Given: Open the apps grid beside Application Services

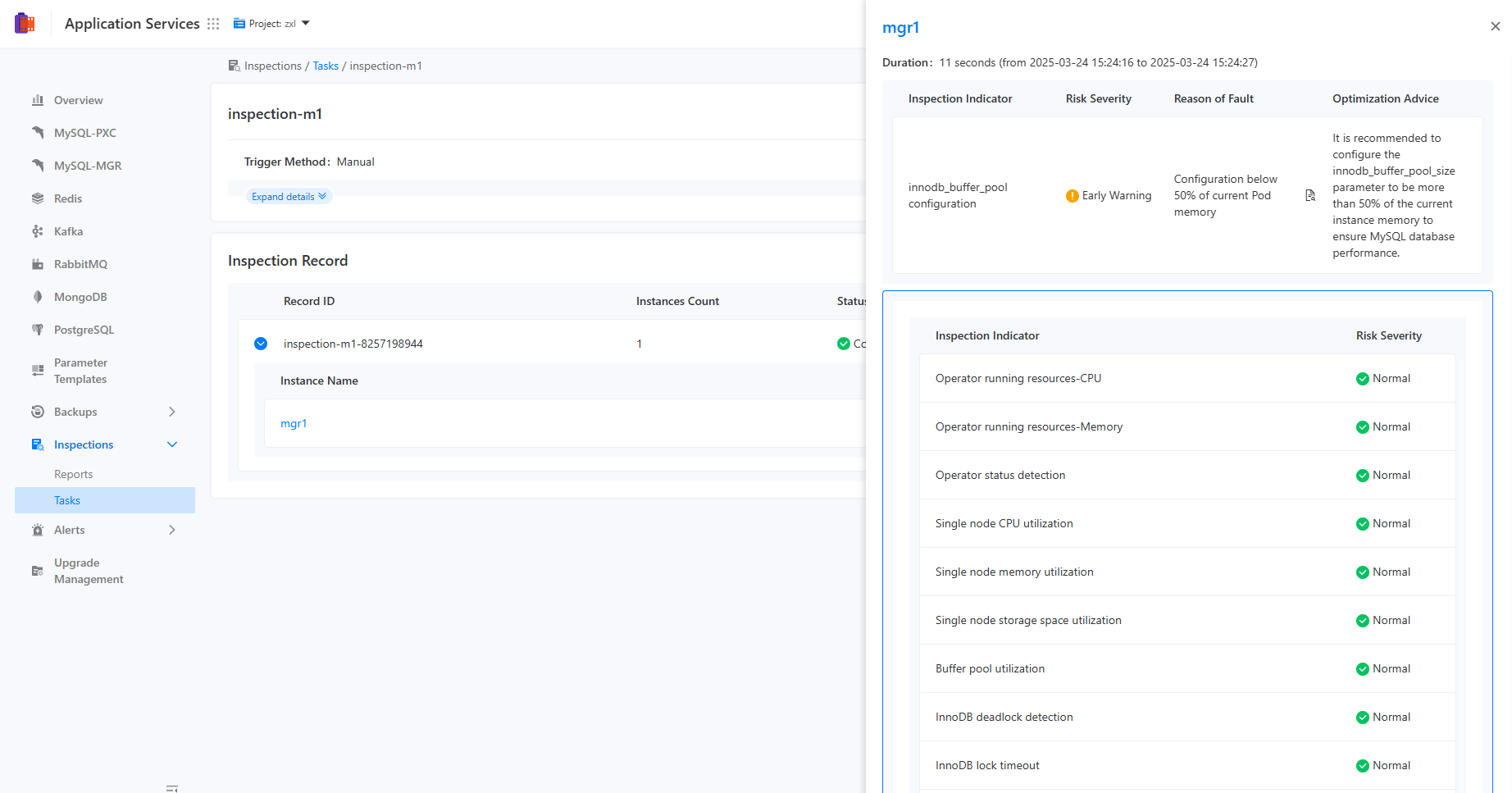Looking at the screenshot, I should [212, 23].
